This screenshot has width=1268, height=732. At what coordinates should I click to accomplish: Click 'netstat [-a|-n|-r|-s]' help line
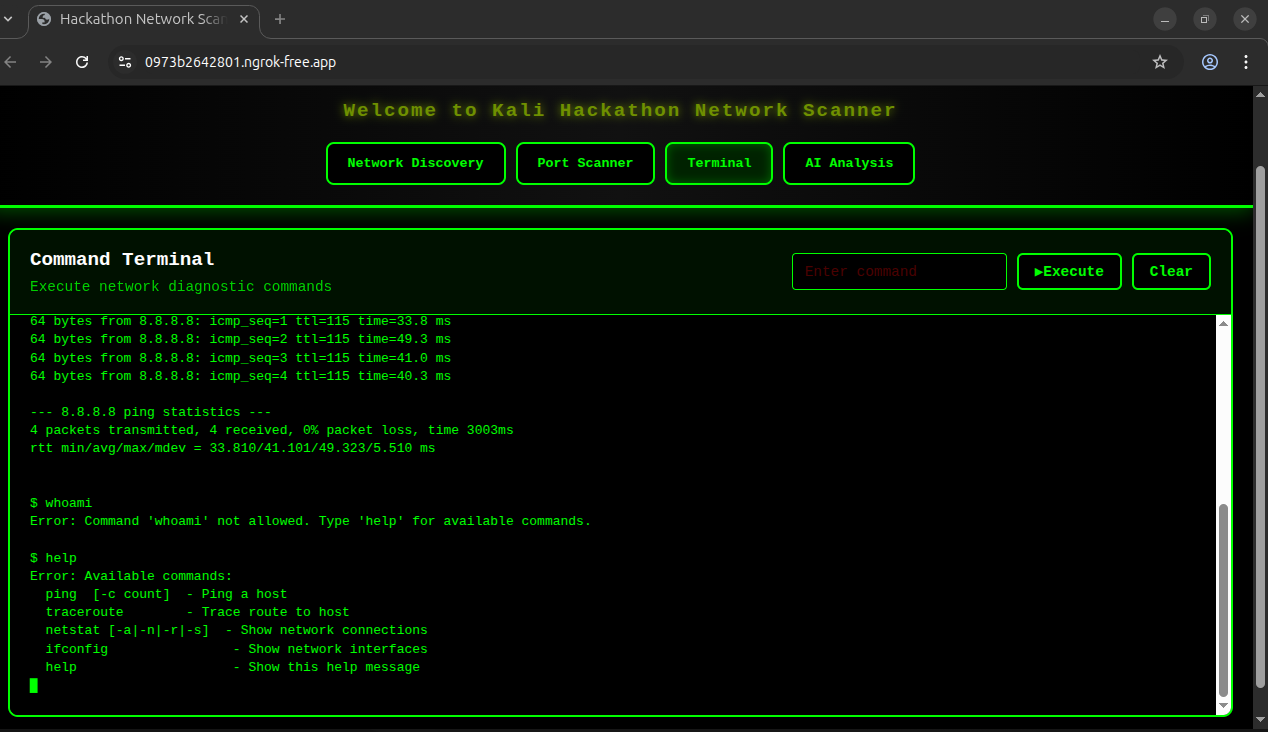(x=236, y=630)
